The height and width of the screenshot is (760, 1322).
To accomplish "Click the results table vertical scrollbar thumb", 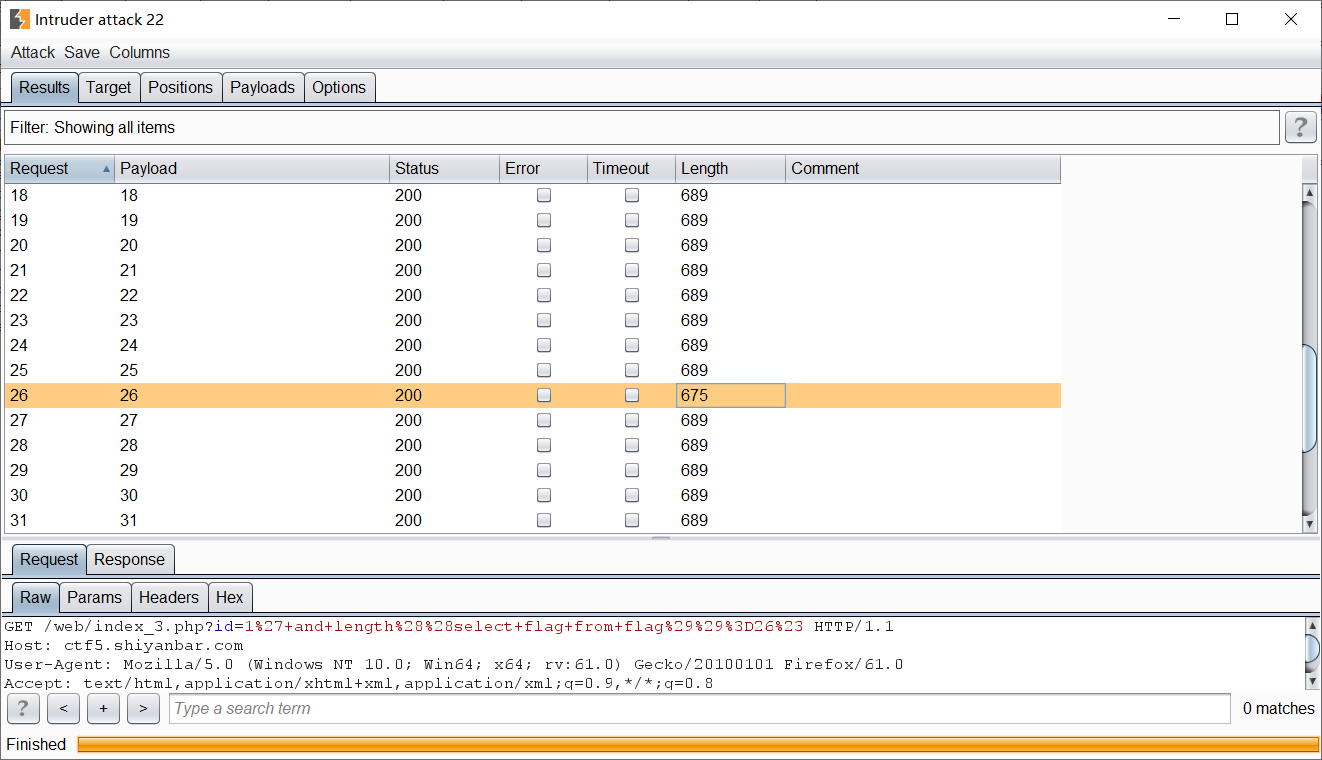I will pyautogui.click(x=1309, y=398).
